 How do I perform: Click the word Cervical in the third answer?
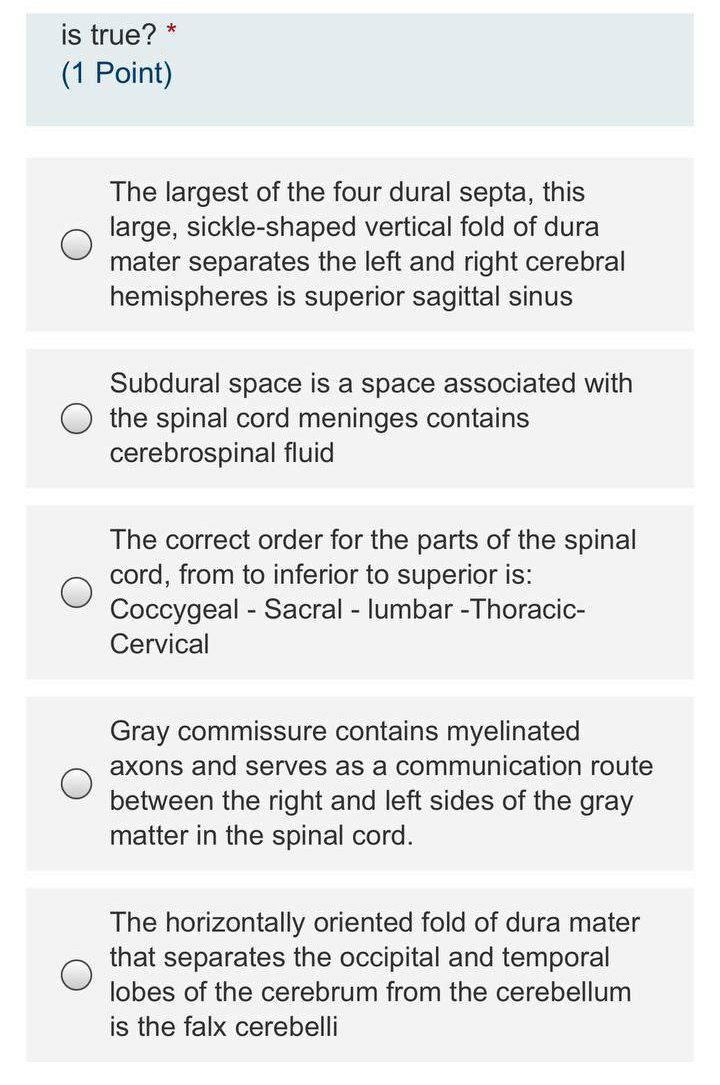coord(151,645)
